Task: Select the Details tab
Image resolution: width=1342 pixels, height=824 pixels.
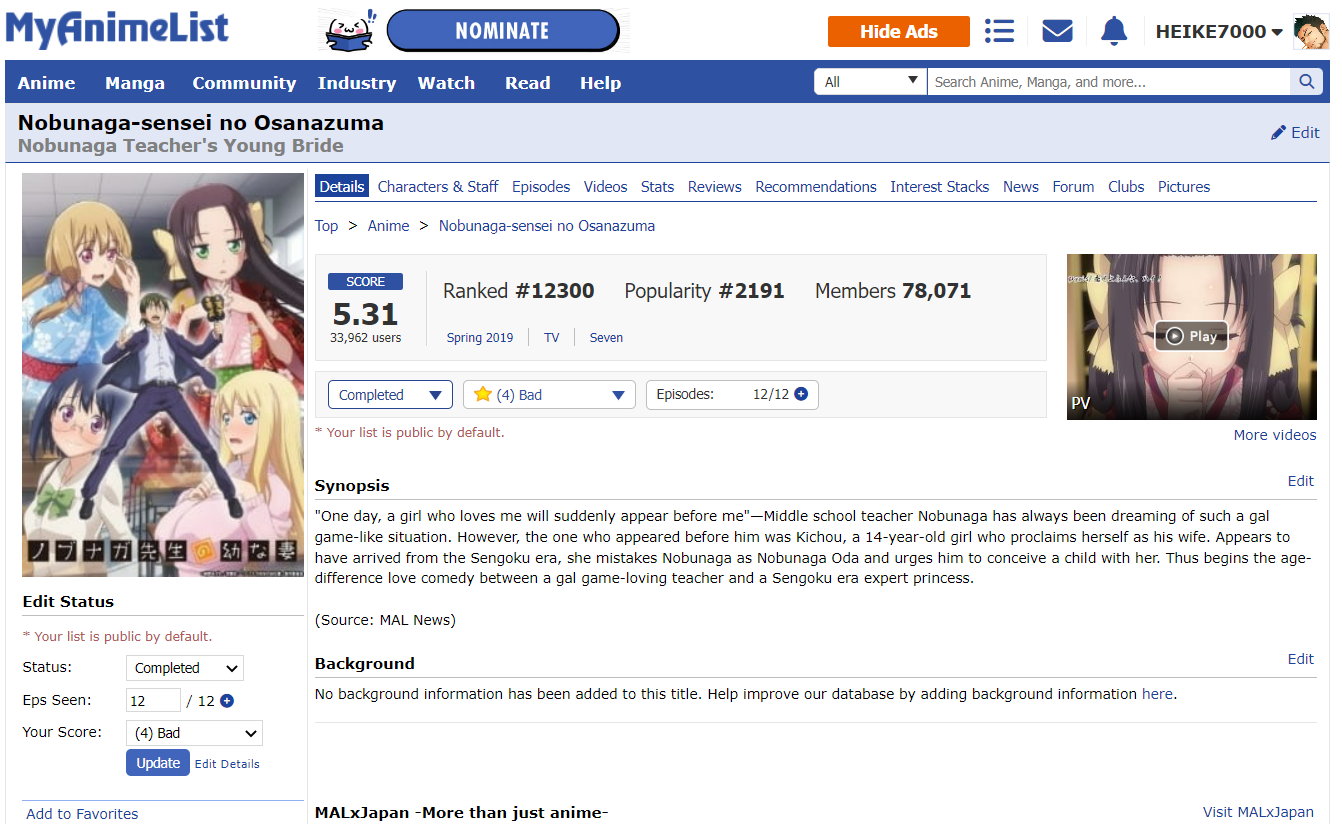Action: click(x=342, y=186)
